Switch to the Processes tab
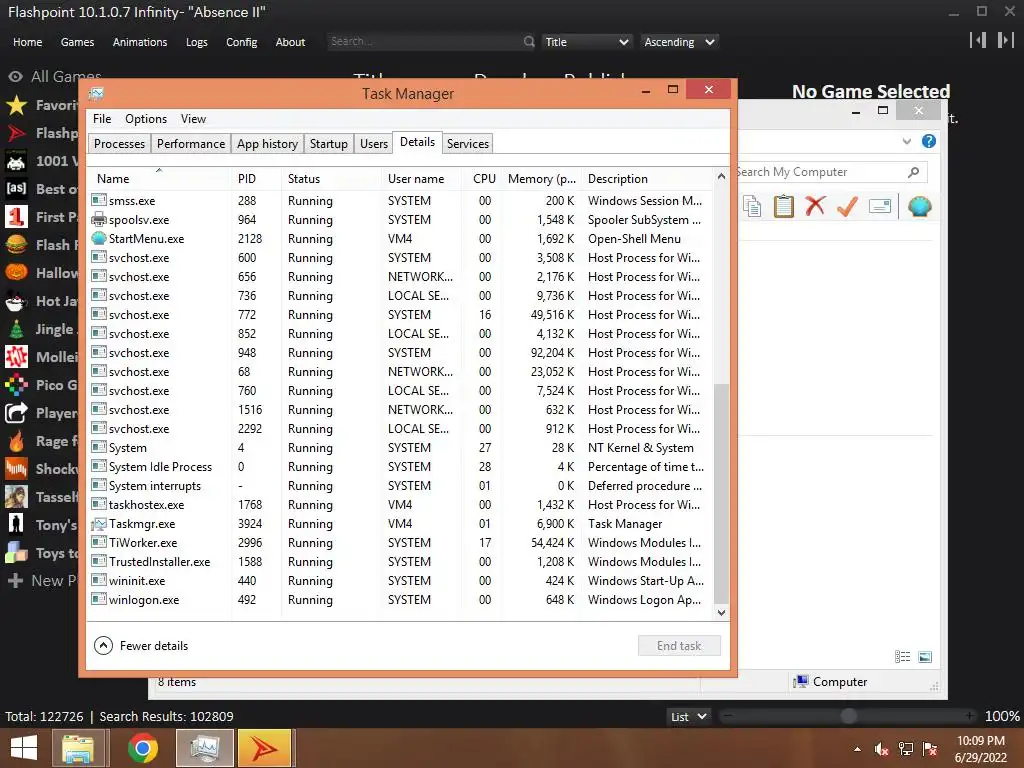 120,144
